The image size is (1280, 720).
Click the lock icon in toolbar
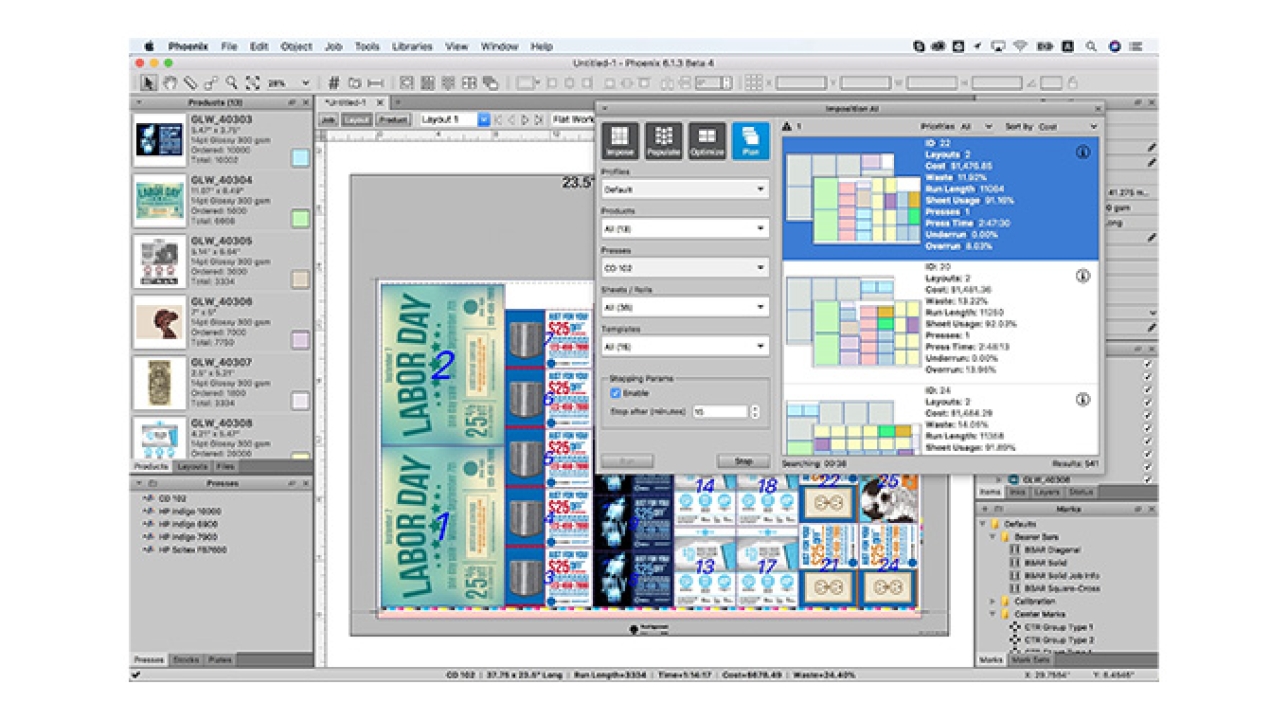(1072, 83)
